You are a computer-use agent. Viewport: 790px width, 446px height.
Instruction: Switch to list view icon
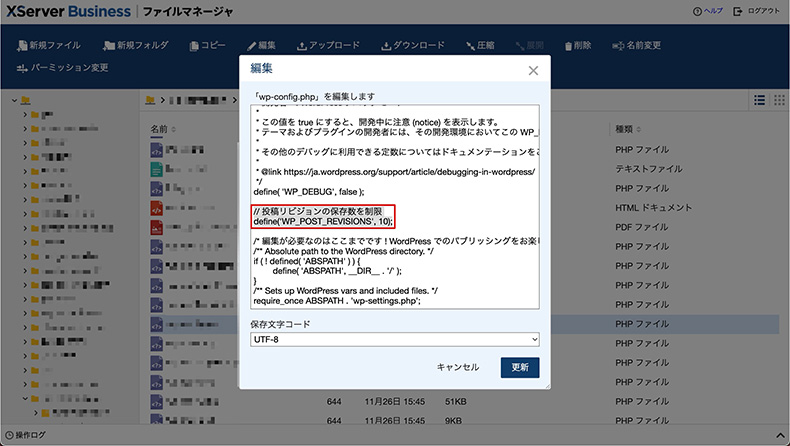(759, 100)
